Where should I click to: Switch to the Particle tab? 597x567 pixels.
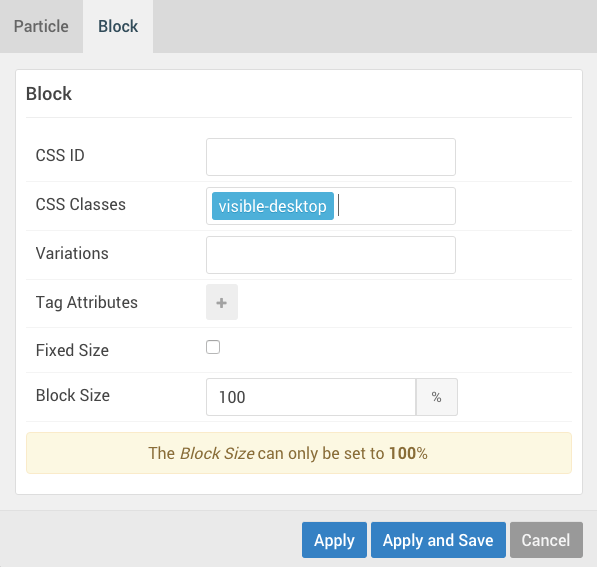41,27
